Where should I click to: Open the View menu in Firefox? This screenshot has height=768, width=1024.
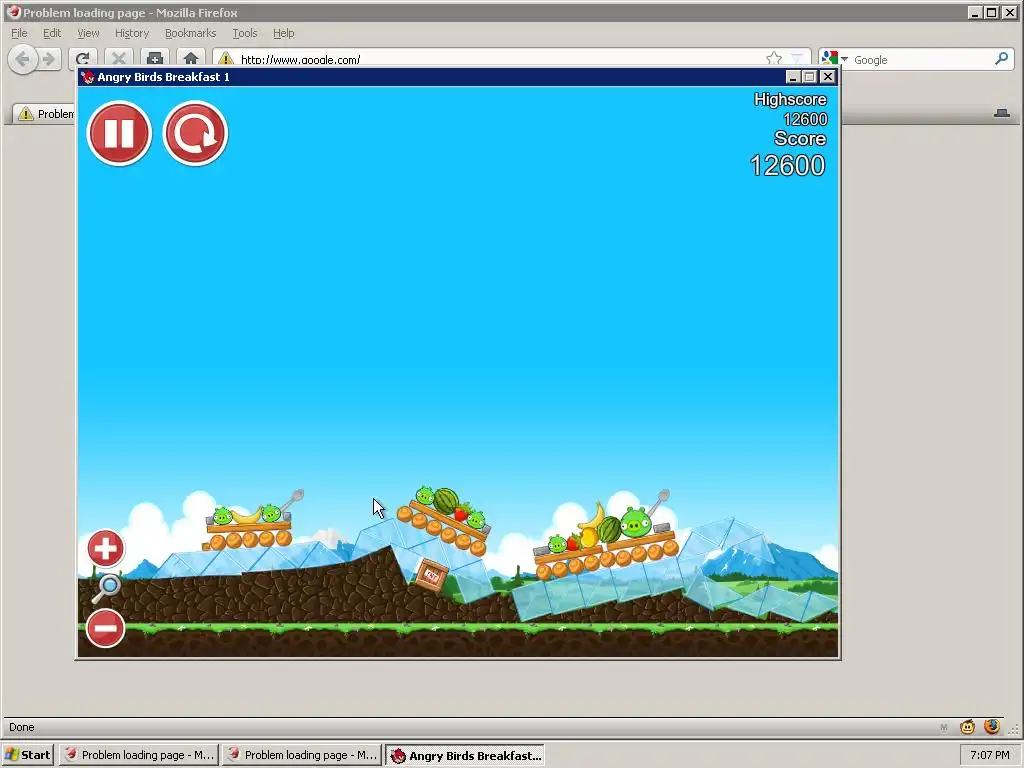point(88,33)
